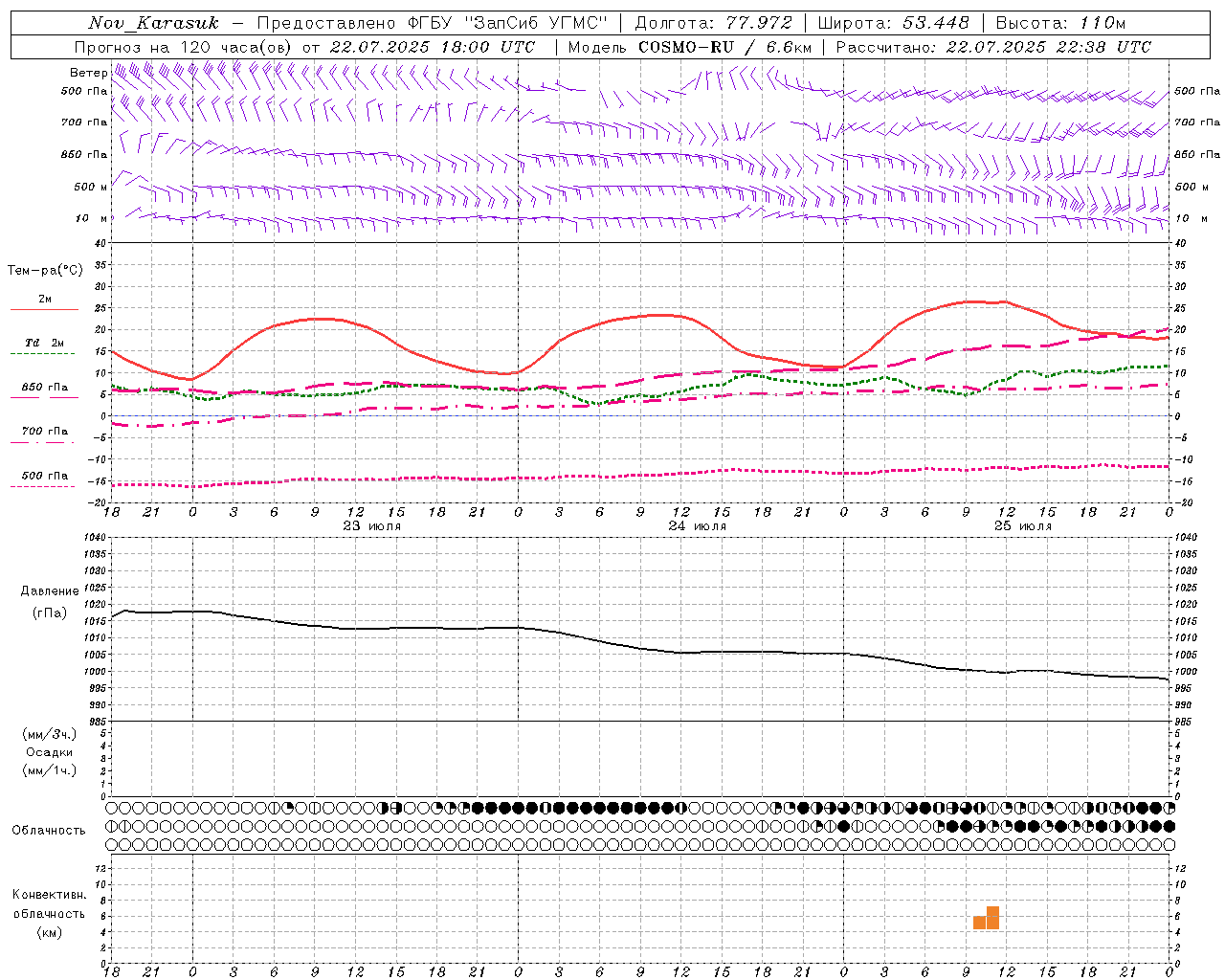This screenshot has height=980, width=1225.
Task: Click the 500 гПа temperature legend entry
Action: click(45, 476)
